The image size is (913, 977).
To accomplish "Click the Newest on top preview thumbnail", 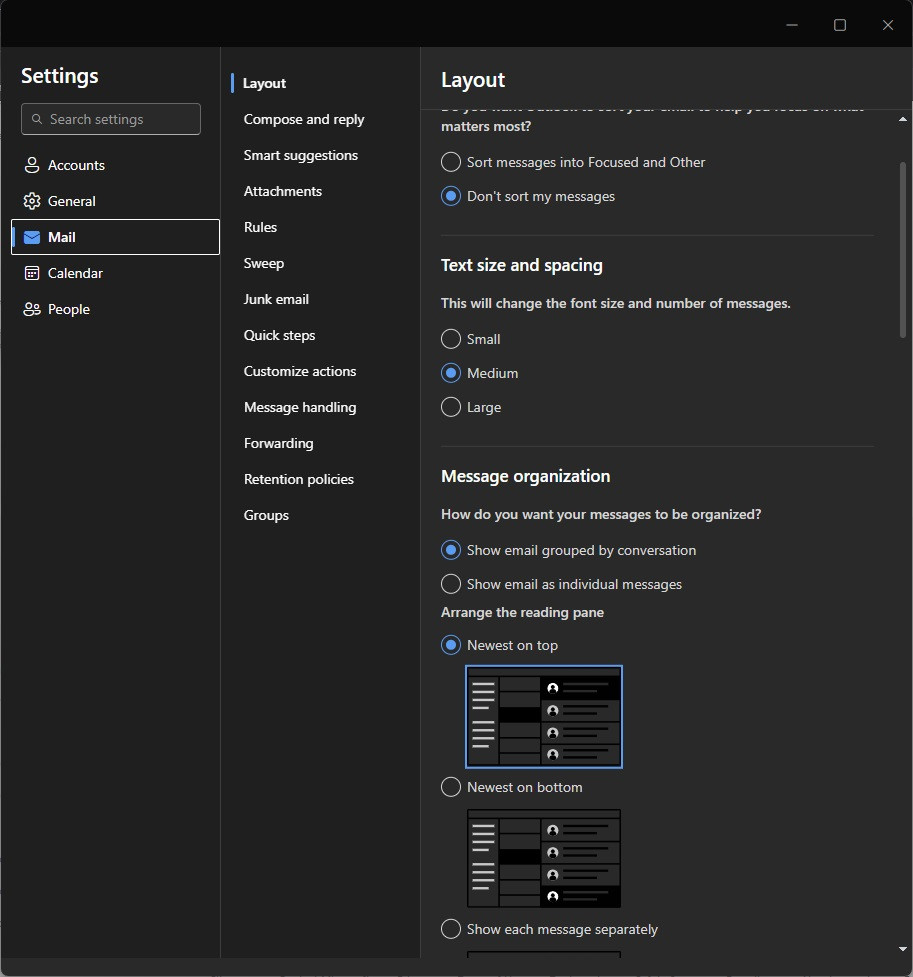I will (544, 717).
